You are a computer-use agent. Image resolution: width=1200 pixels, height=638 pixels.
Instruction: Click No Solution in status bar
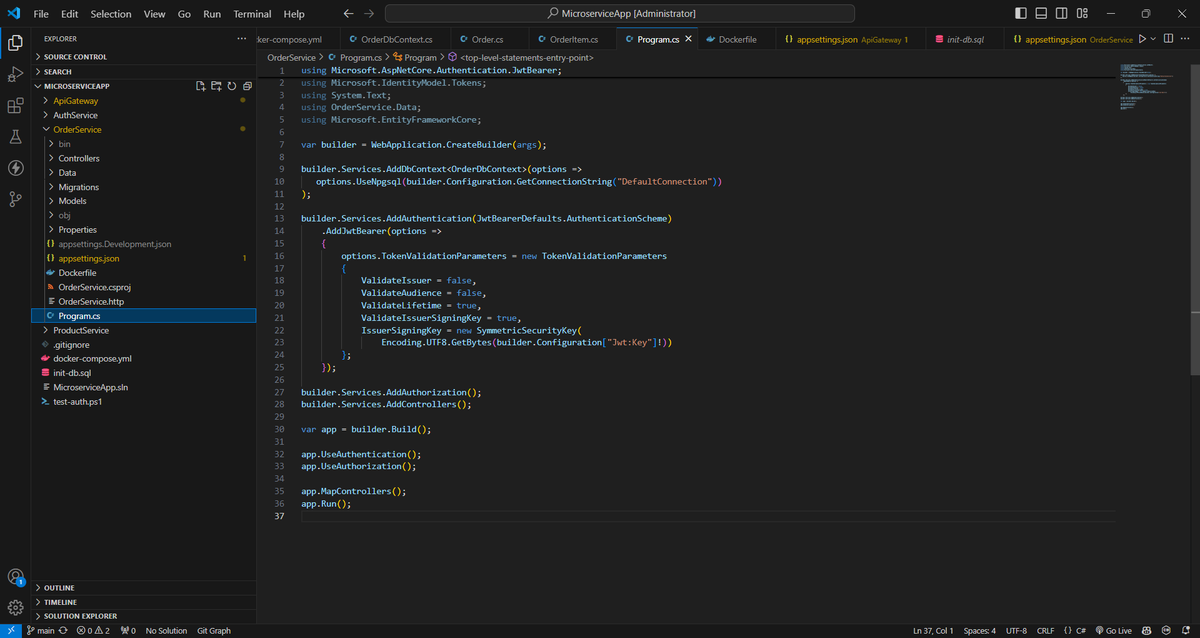166,631
